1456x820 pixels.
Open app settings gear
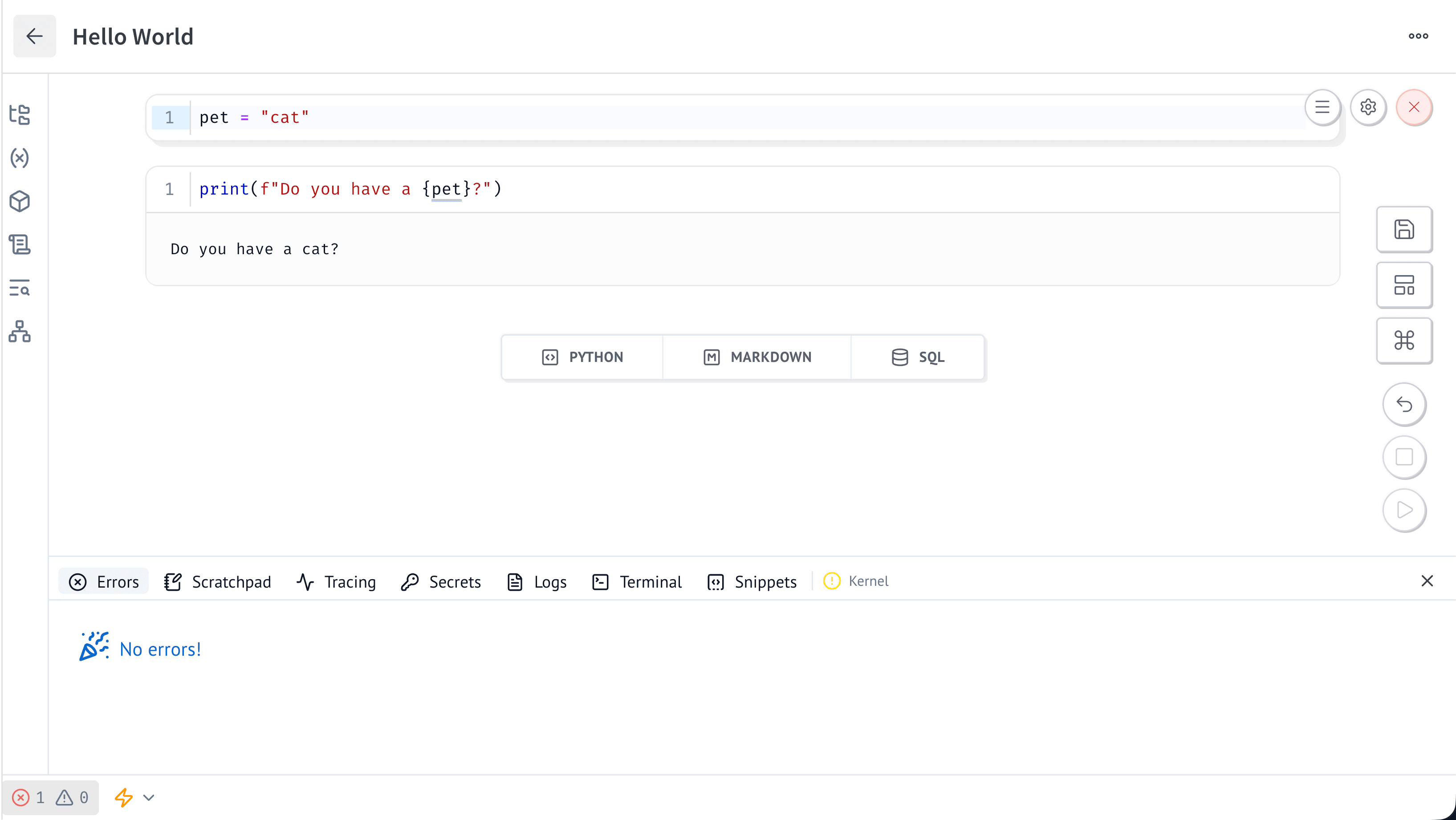[x=1368, y=107]
